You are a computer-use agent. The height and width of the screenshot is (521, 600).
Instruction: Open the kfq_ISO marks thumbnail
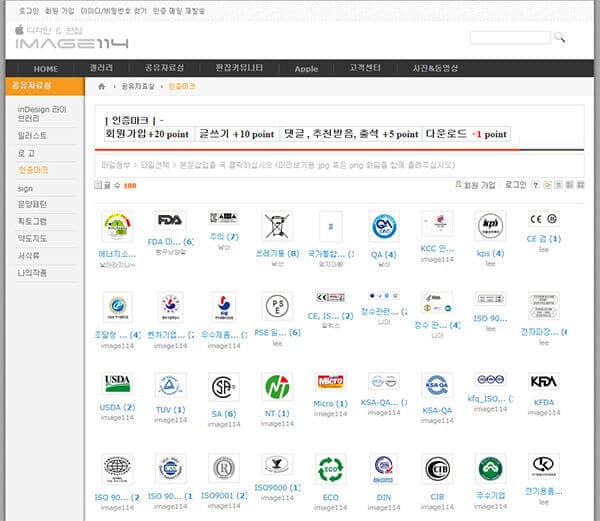tap(490, 379)
